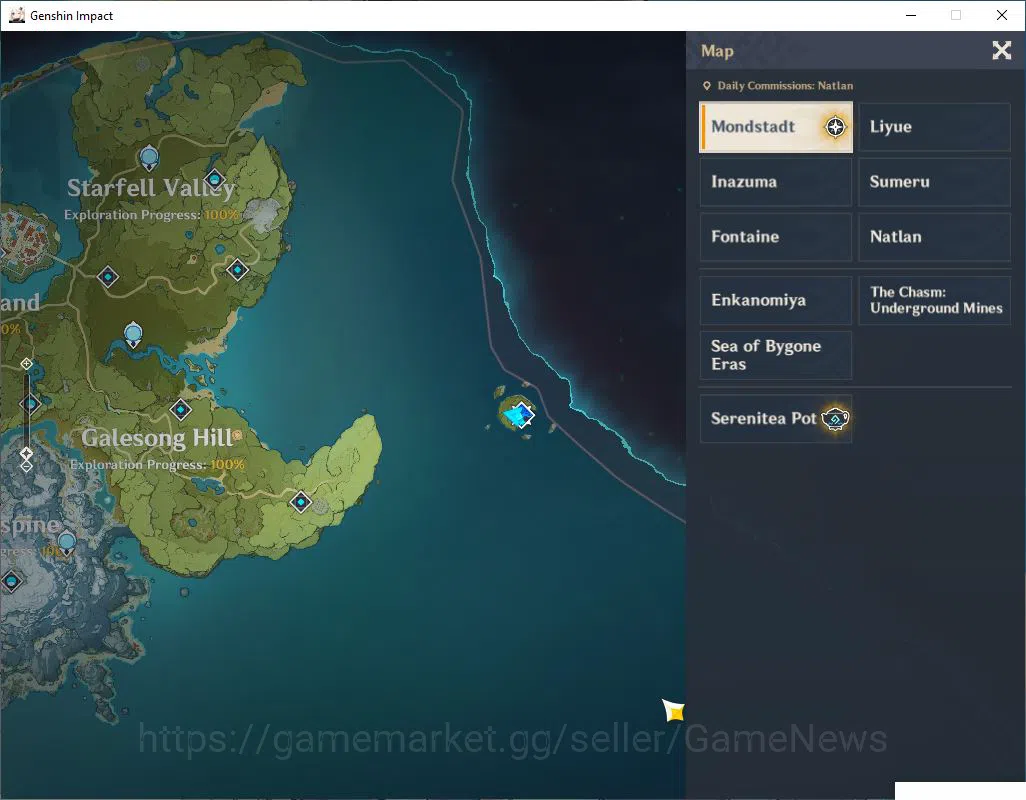Image resolution: width=1026 pixels, height=800 pixels.
Task: Select the teleport waypoint near Galesong Hill label
Action: [181, 410]
